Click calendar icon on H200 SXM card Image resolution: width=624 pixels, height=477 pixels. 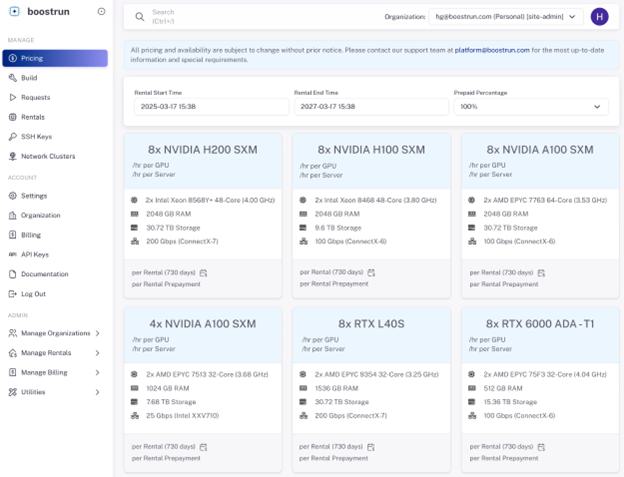203,272
